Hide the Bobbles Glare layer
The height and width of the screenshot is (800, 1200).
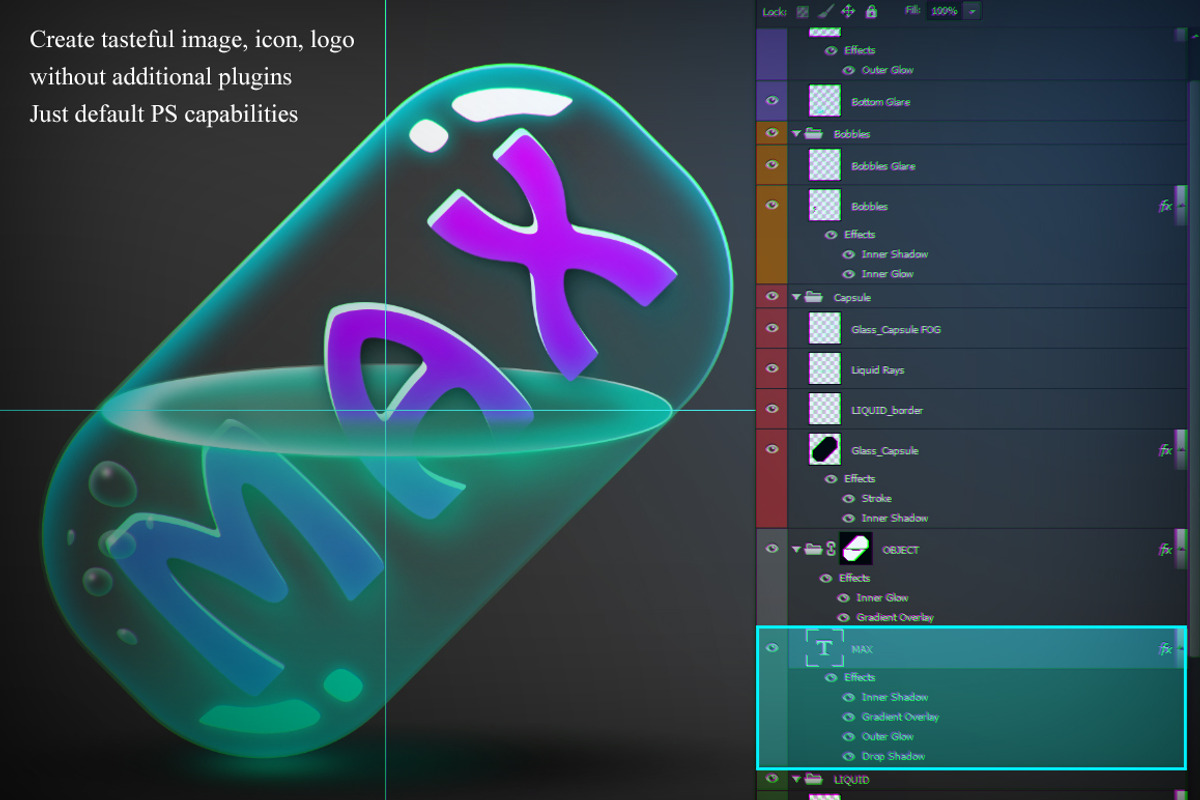pos(771,165)
